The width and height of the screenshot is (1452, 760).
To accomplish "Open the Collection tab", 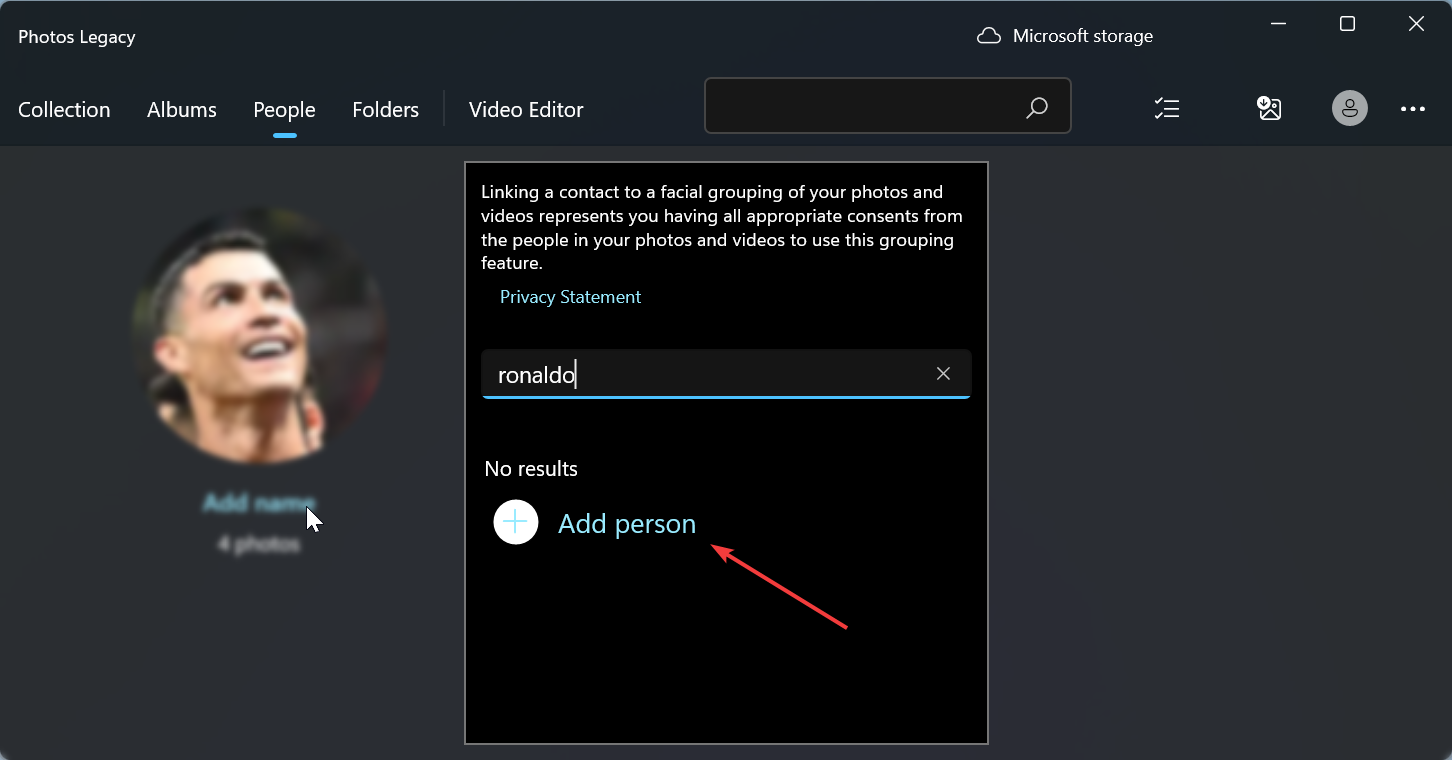I will [64, 110].
